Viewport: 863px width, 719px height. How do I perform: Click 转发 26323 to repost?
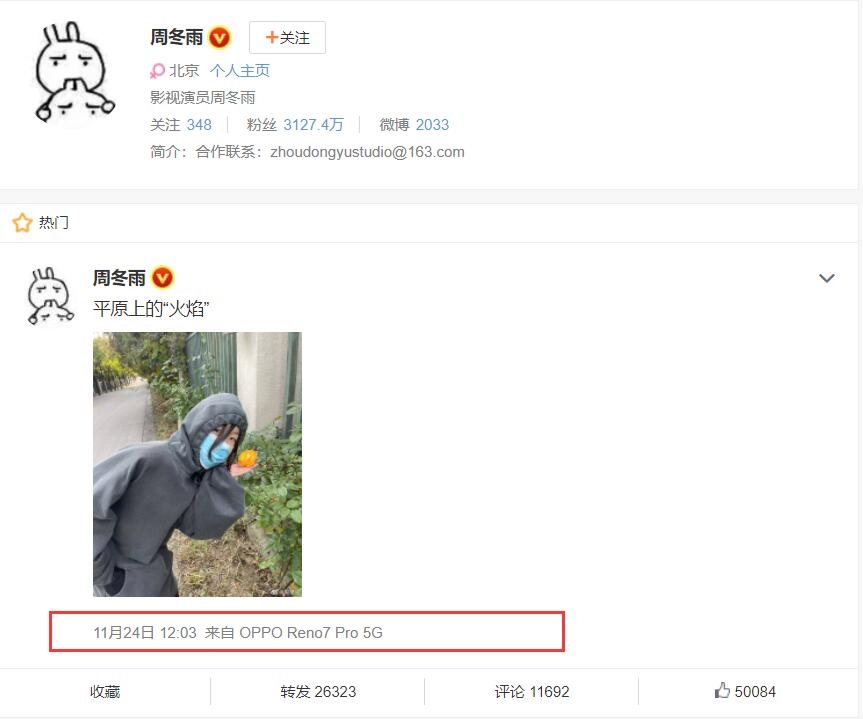point(318,691)
